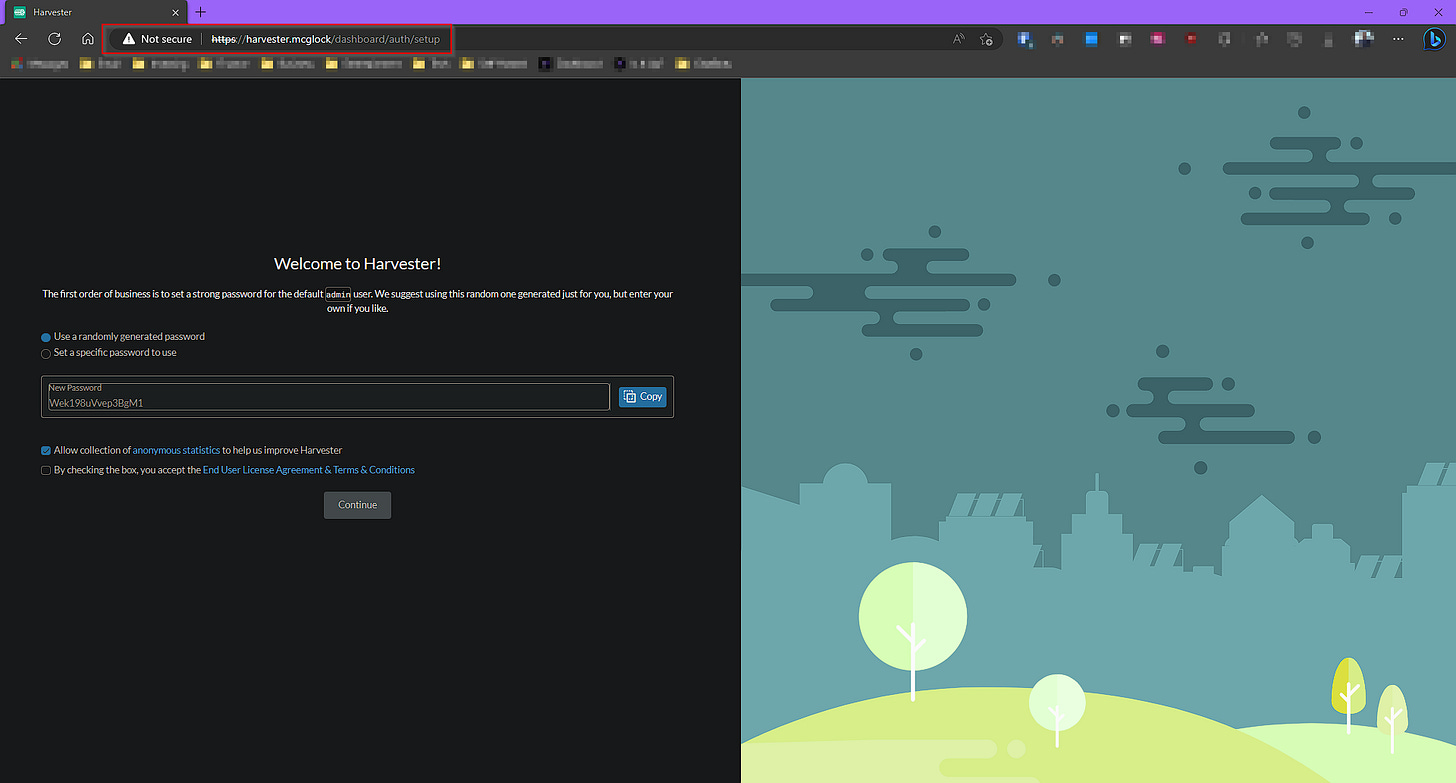Accept the End User License Agreement checkbox
Screen dimensions: 1456x783
45,469
